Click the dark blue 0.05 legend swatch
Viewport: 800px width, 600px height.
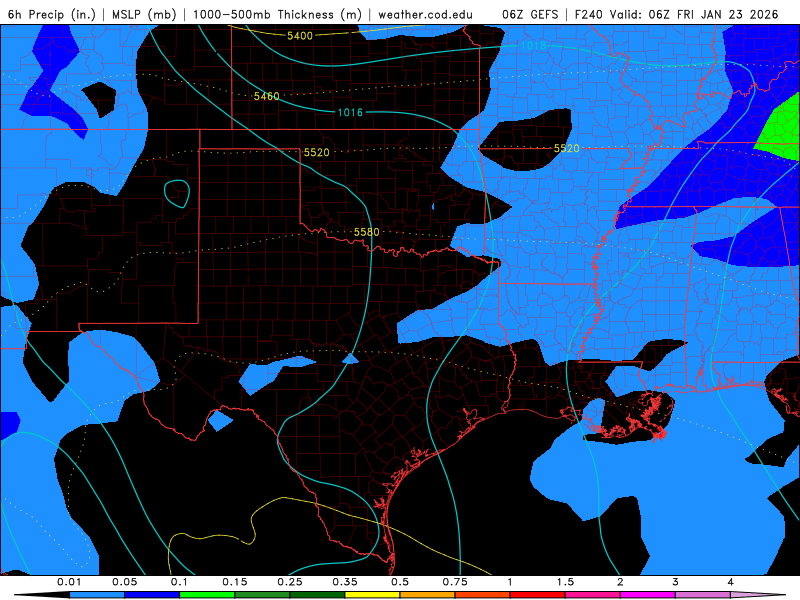click(152, 595)
